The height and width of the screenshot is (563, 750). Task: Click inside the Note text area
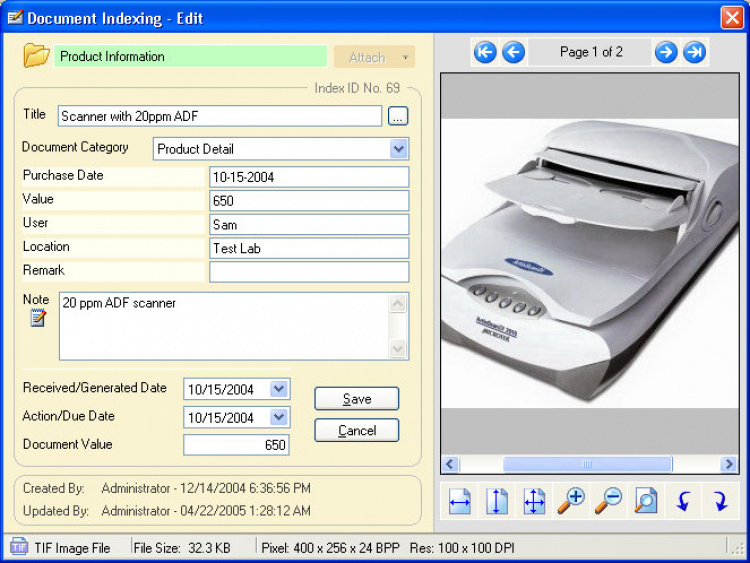point(224,326)
